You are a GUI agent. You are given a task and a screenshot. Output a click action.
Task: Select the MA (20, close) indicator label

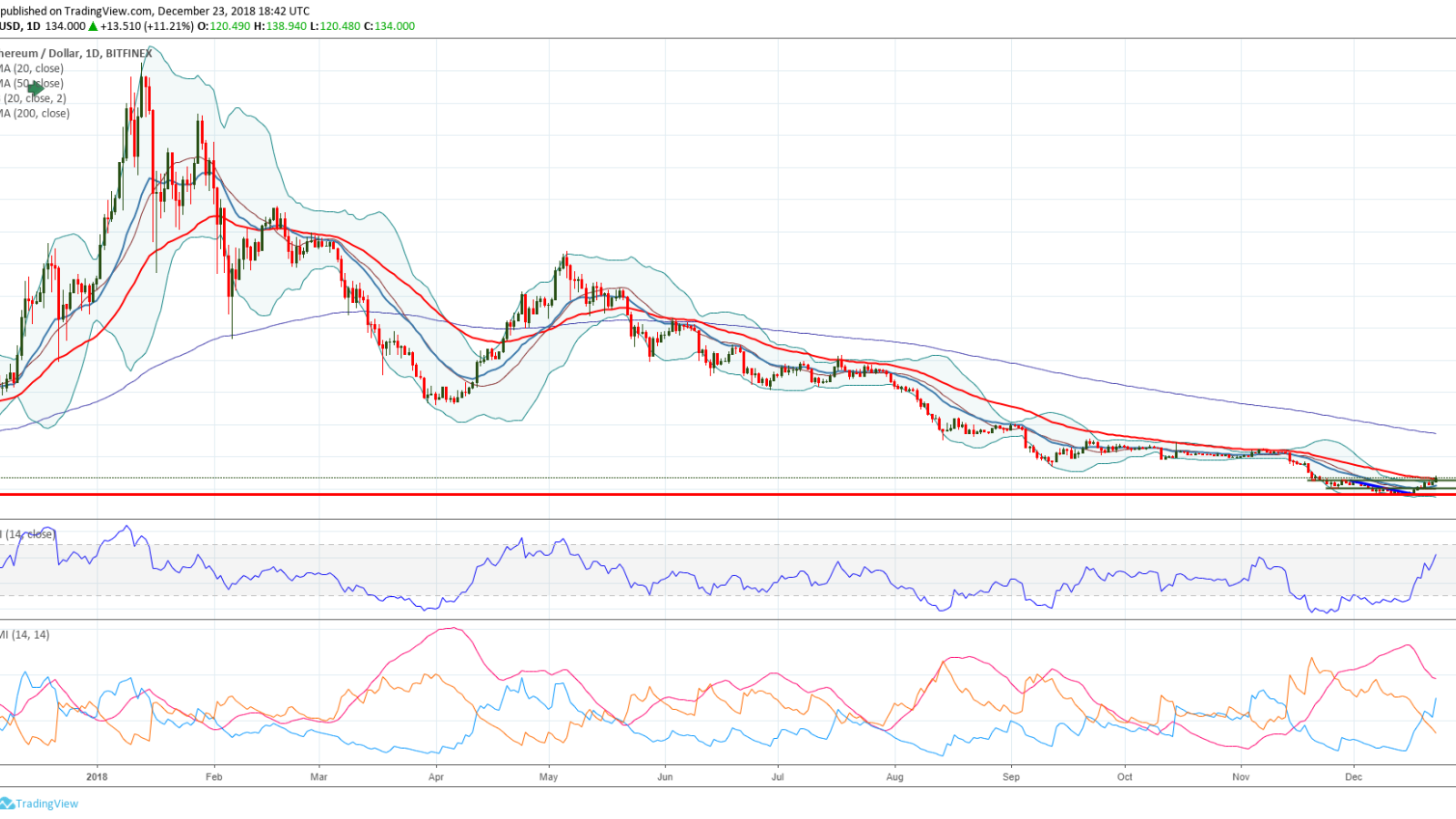(x=32, y=68)
